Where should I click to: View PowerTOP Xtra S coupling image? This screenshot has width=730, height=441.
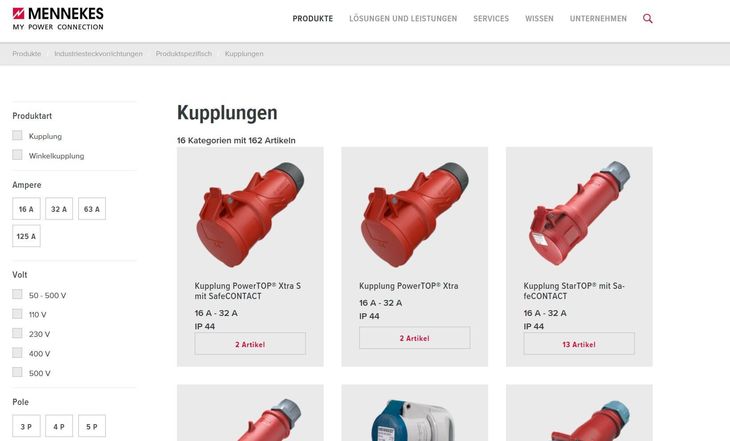pyautogui.click(x=250, y=214)
